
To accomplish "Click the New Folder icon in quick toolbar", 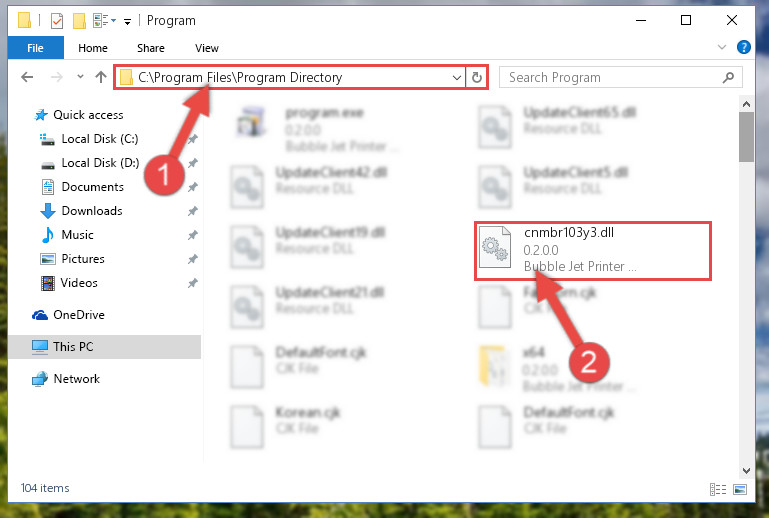I will (79, 21).
